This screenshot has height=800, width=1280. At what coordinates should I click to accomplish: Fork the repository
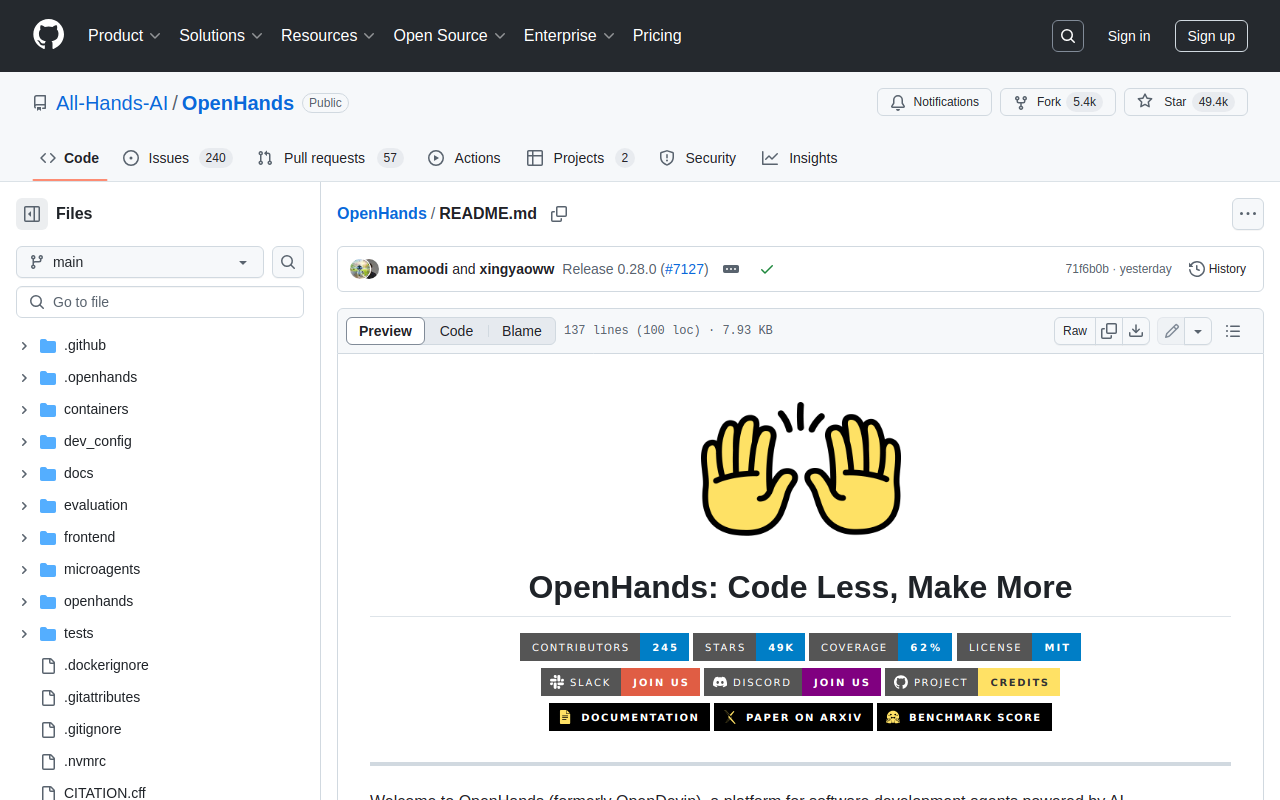[1058, 102]
